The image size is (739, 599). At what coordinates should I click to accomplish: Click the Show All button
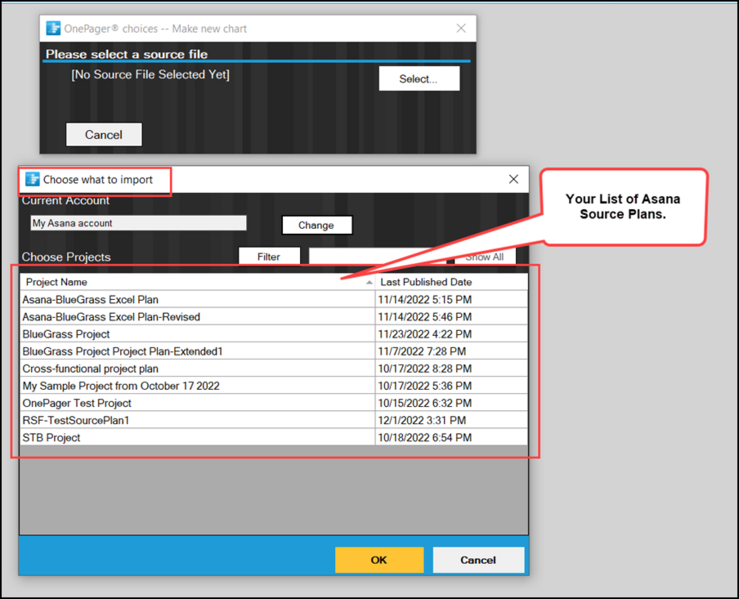point(484,257)
